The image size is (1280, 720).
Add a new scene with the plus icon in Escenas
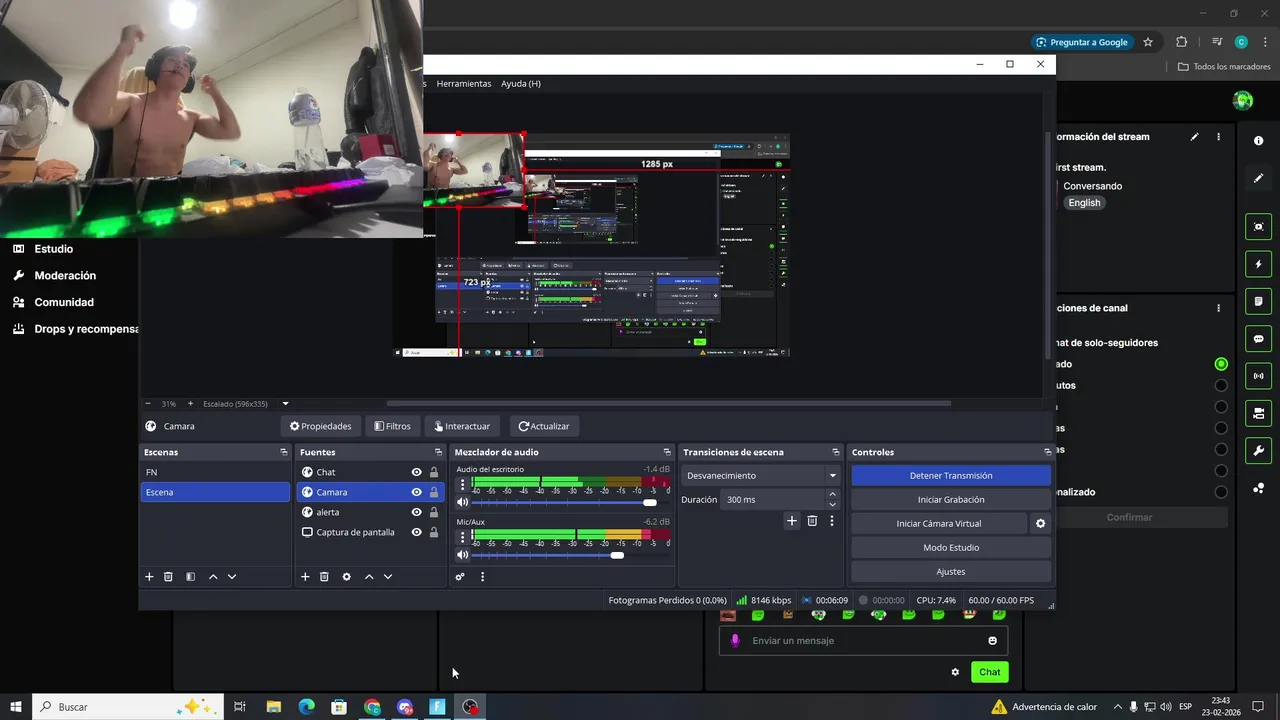(x=149, y=577)
